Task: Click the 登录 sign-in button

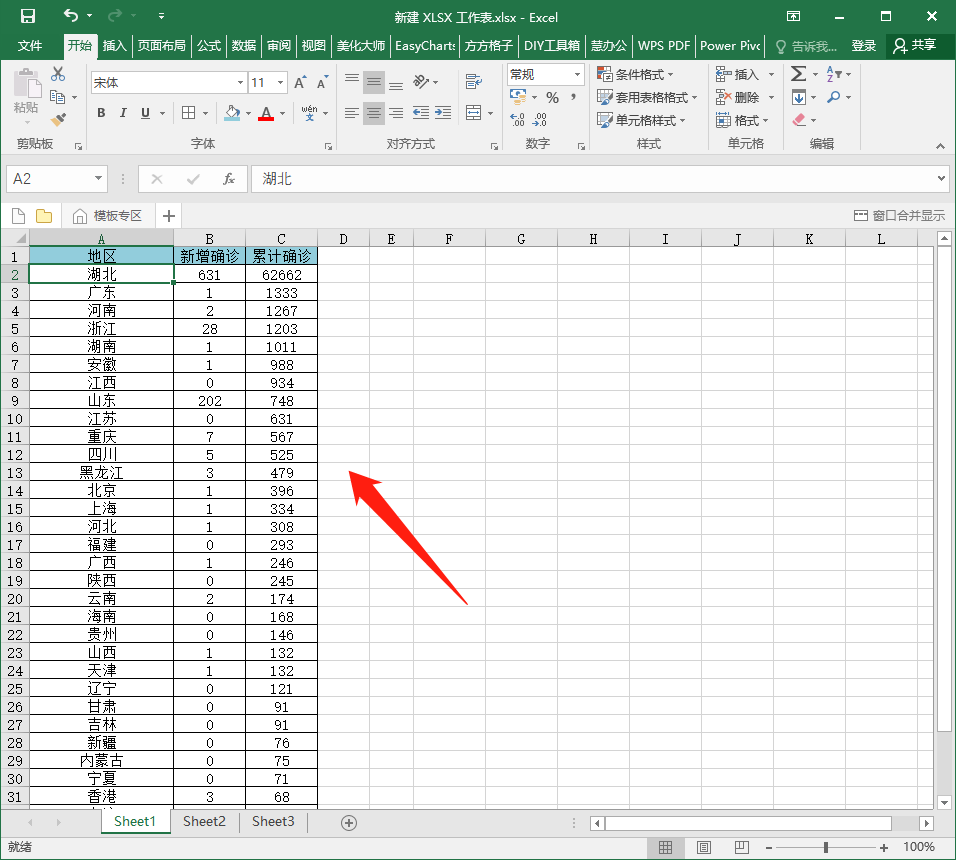Action: click(863, 46)
